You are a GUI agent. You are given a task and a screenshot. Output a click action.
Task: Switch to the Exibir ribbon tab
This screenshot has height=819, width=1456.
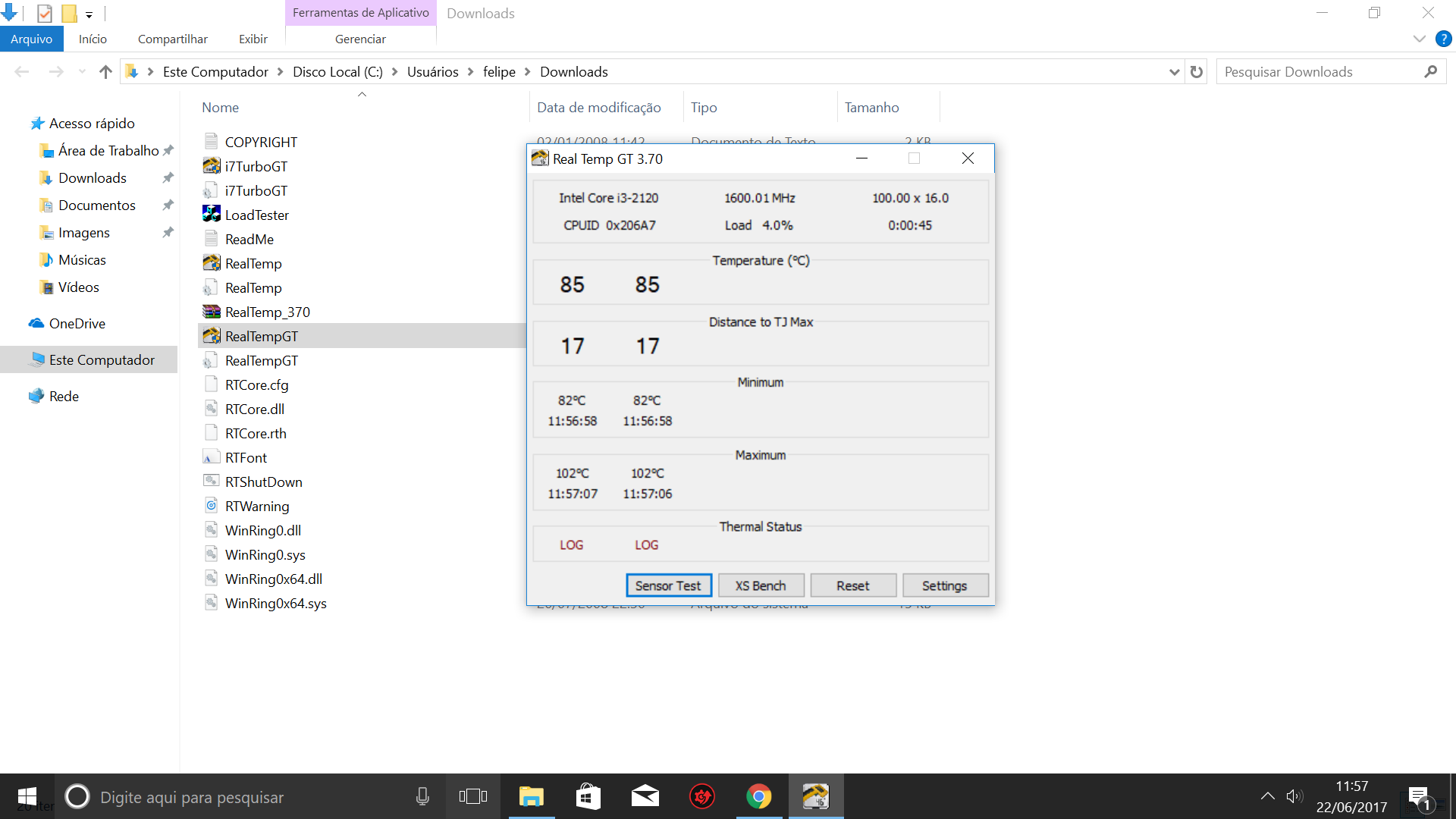pos(253,39)
